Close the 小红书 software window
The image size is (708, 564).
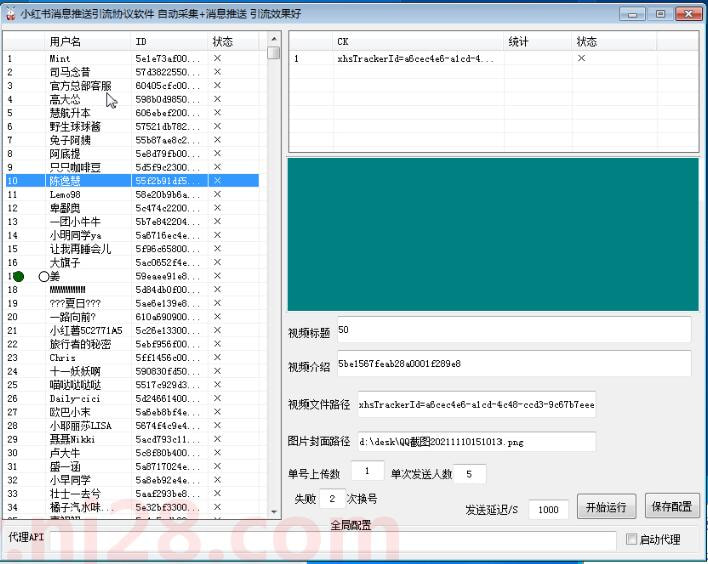click(x=688, y=14)
